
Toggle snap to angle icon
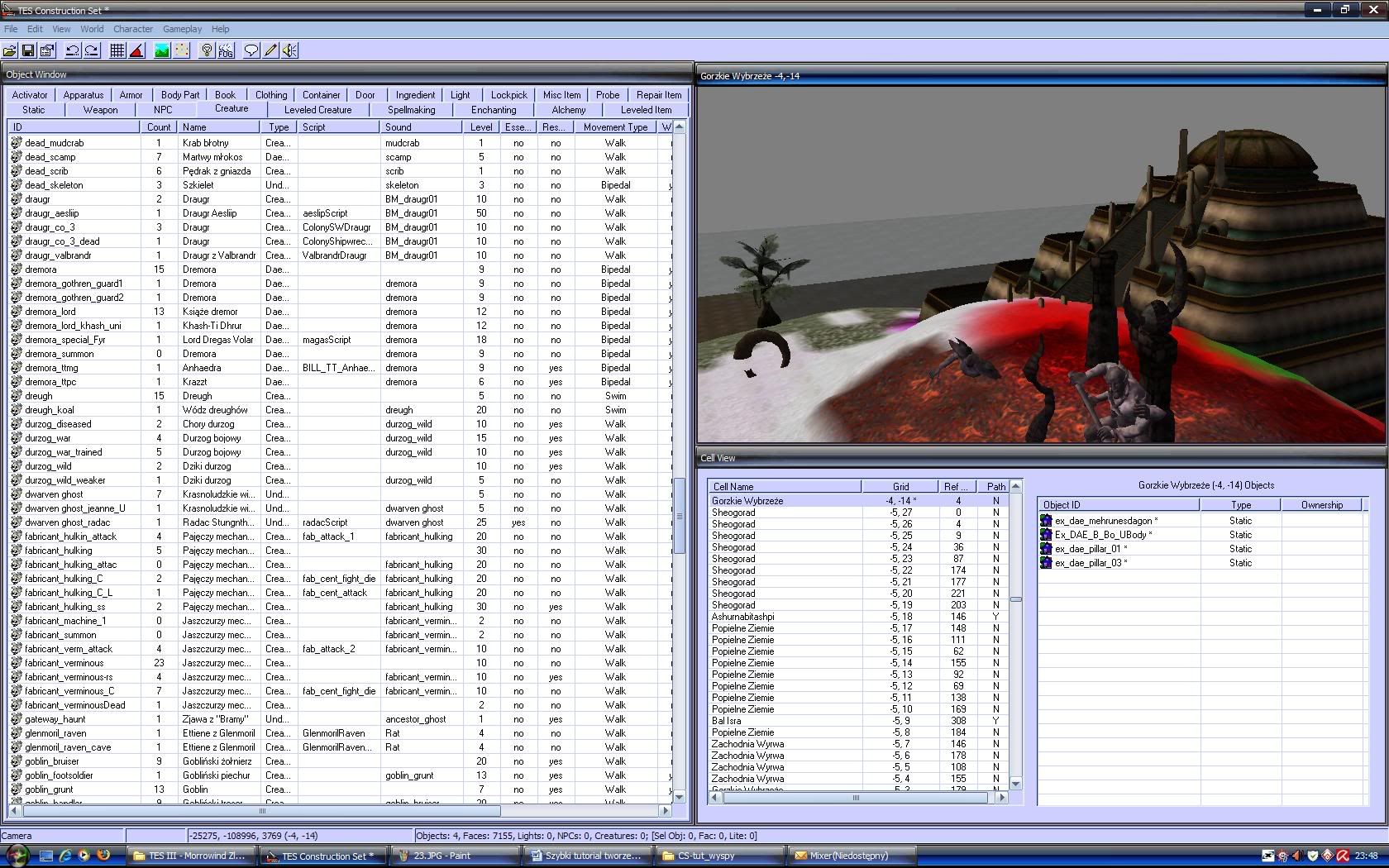136,50
